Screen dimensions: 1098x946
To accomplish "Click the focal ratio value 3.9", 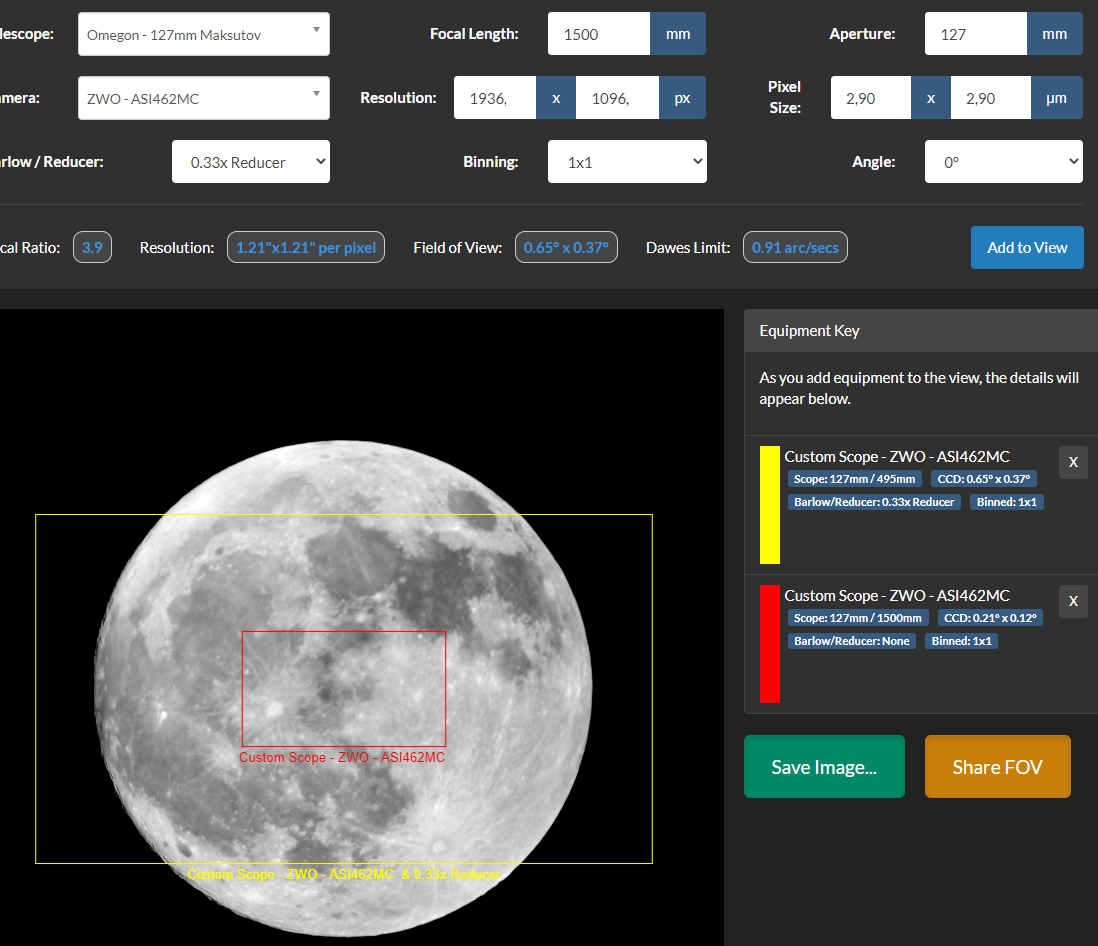I will (x=92, y=247).
